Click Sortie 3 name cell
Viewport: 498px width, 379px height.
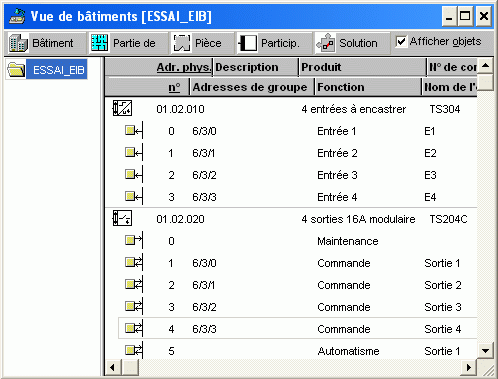coord(443,307)
